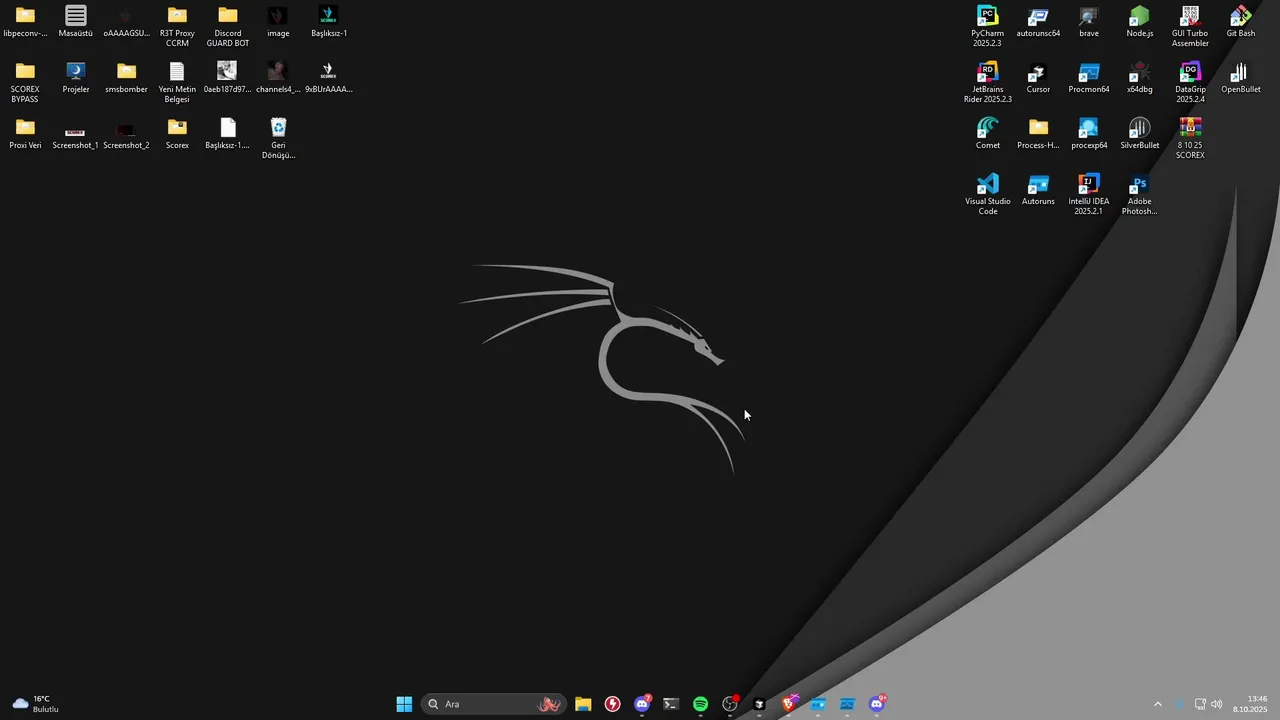Select the brave desktop shortcut

click(1089, 22)
